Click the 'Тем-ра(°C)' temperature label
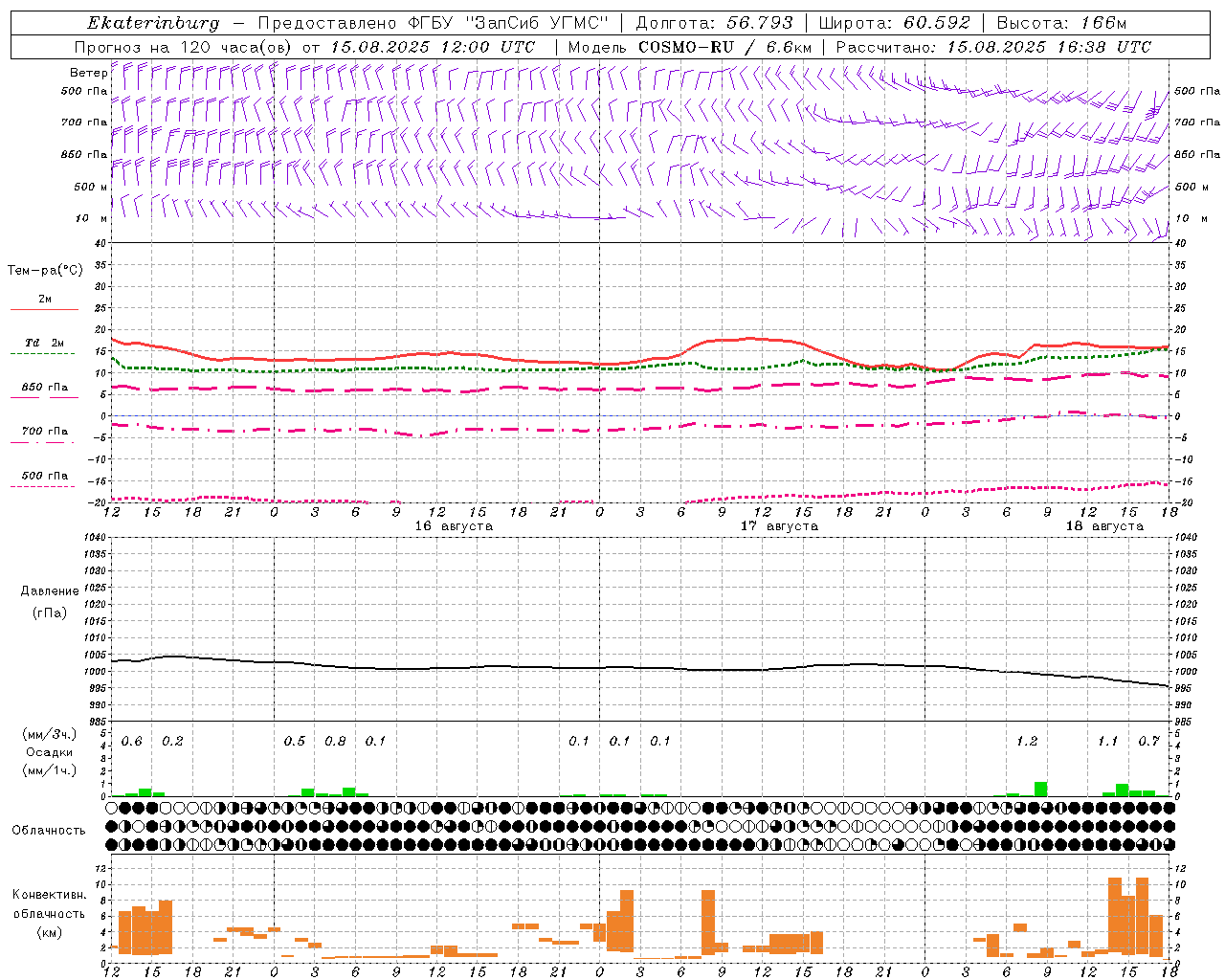 pyautogui.click(x=45, y=271)
